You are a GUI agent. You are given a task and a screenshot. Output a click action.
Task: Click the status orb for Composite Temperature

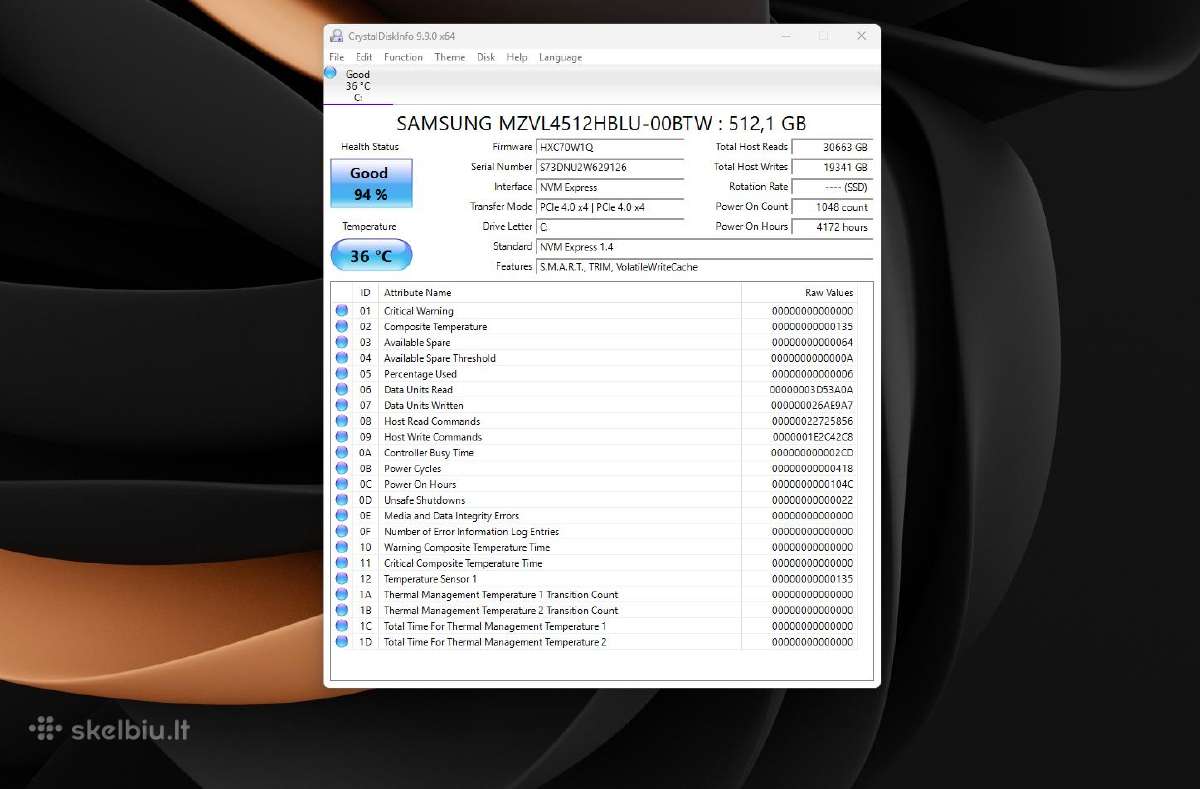pos(342,327)
